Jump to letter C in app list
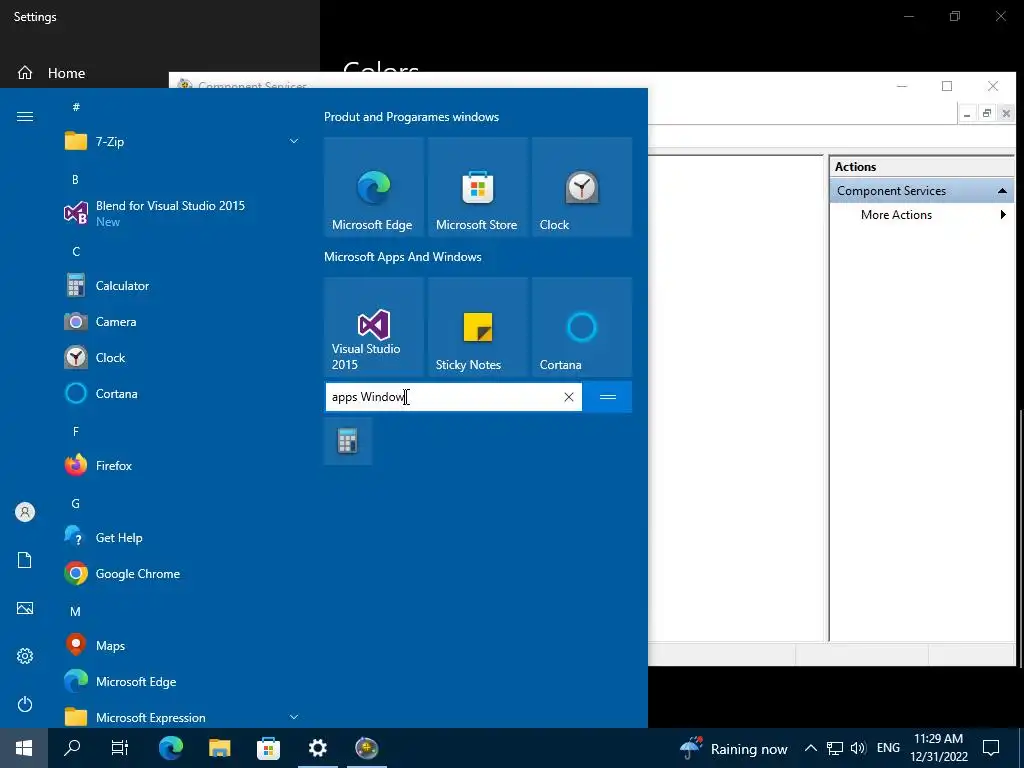This screenshot has width=1024, height=768. 76,251
